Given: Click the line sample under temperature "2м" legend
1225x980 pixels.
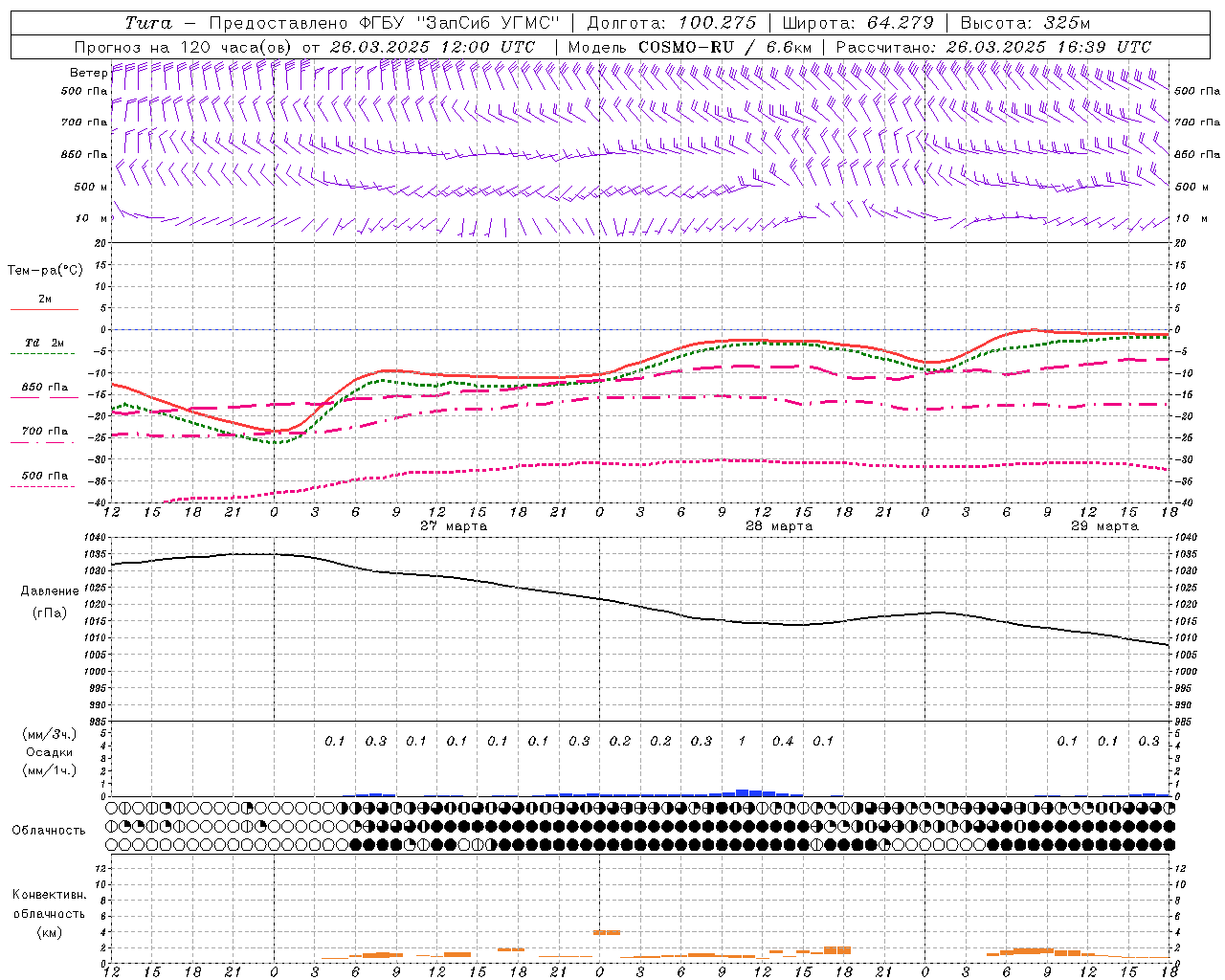Looking at the screenshot, I should pos(44,309).
